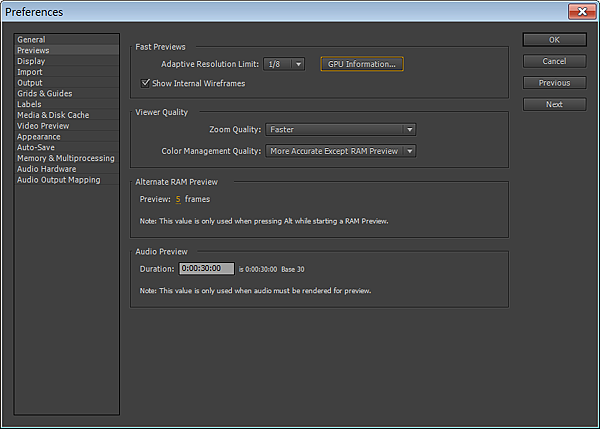Expand the Adaptive Resolution Limit dropdown

[x=284, y=64]
